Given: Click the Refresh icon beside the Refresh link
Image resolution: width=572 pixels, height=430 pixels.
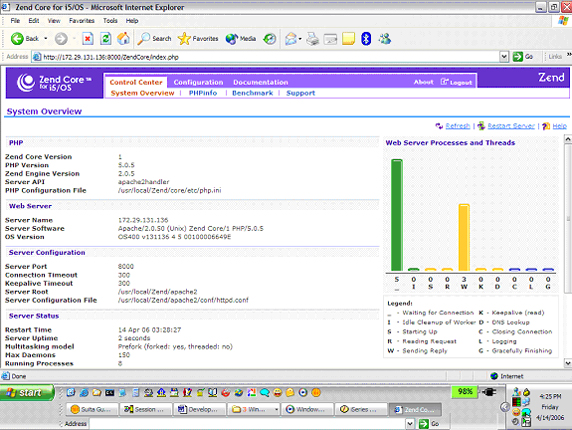Looking at the screenshot, I should (x=439, y=126).
